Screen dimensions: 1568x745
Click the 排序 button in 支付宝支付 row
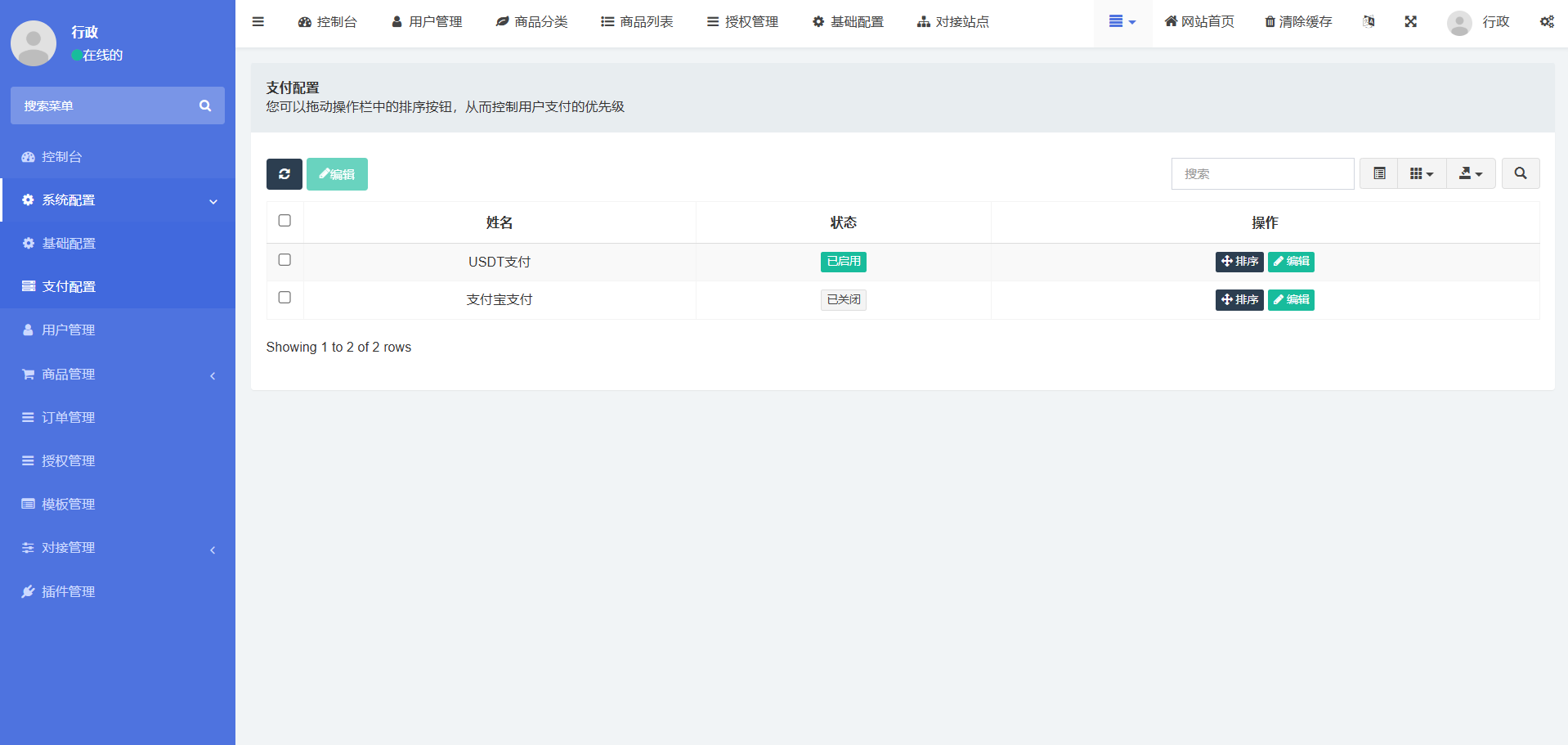coord(1239,300)
